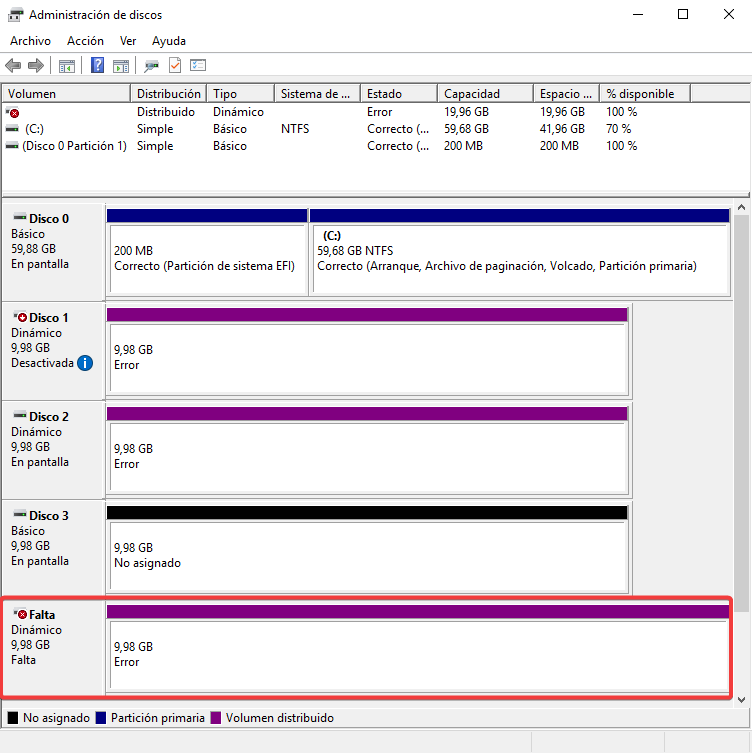Click the show/hide console tree icon
Viewport: 752px width, 753px height.
(67, 66)
